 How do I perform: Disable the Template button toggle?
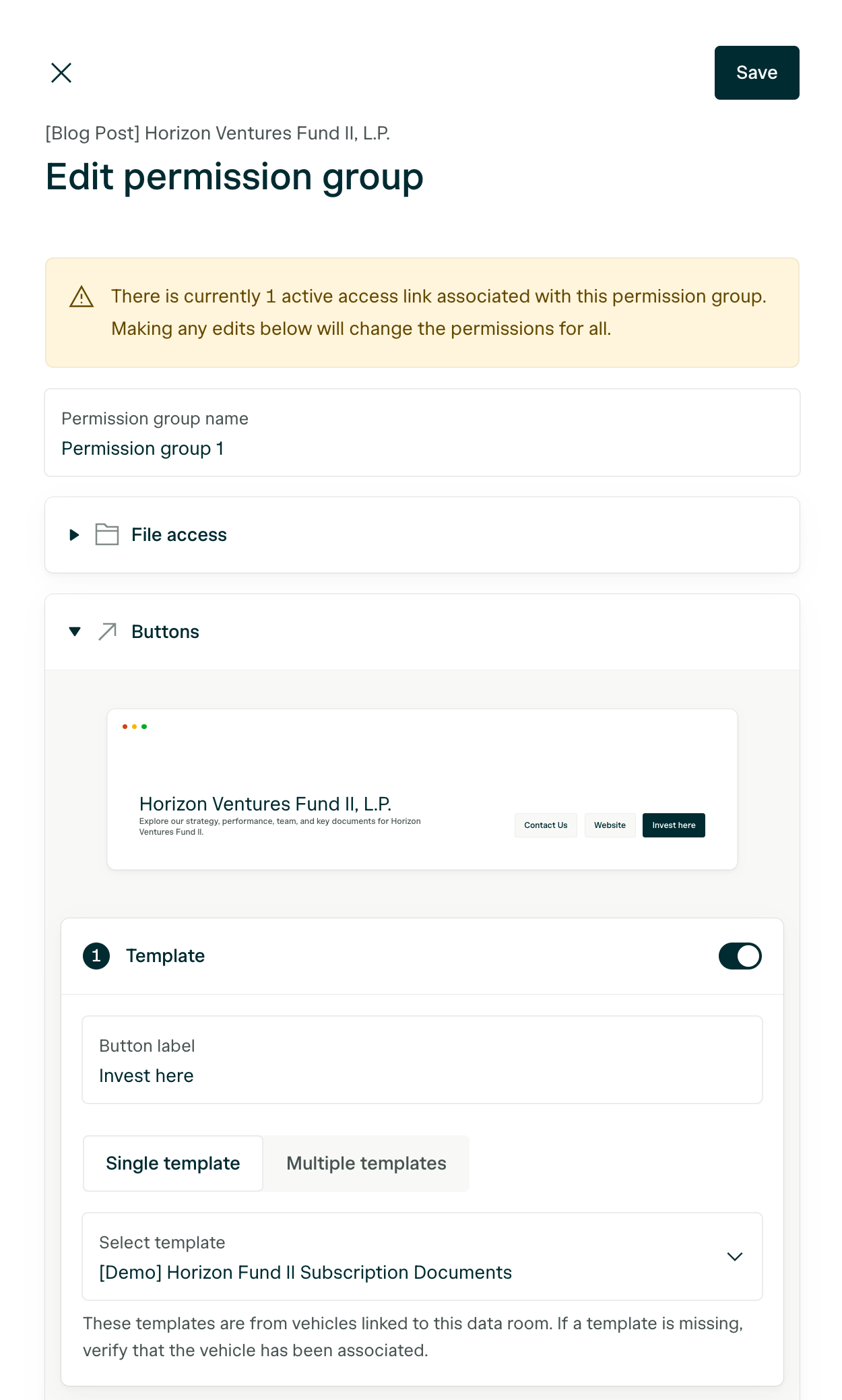click(740, 956)
